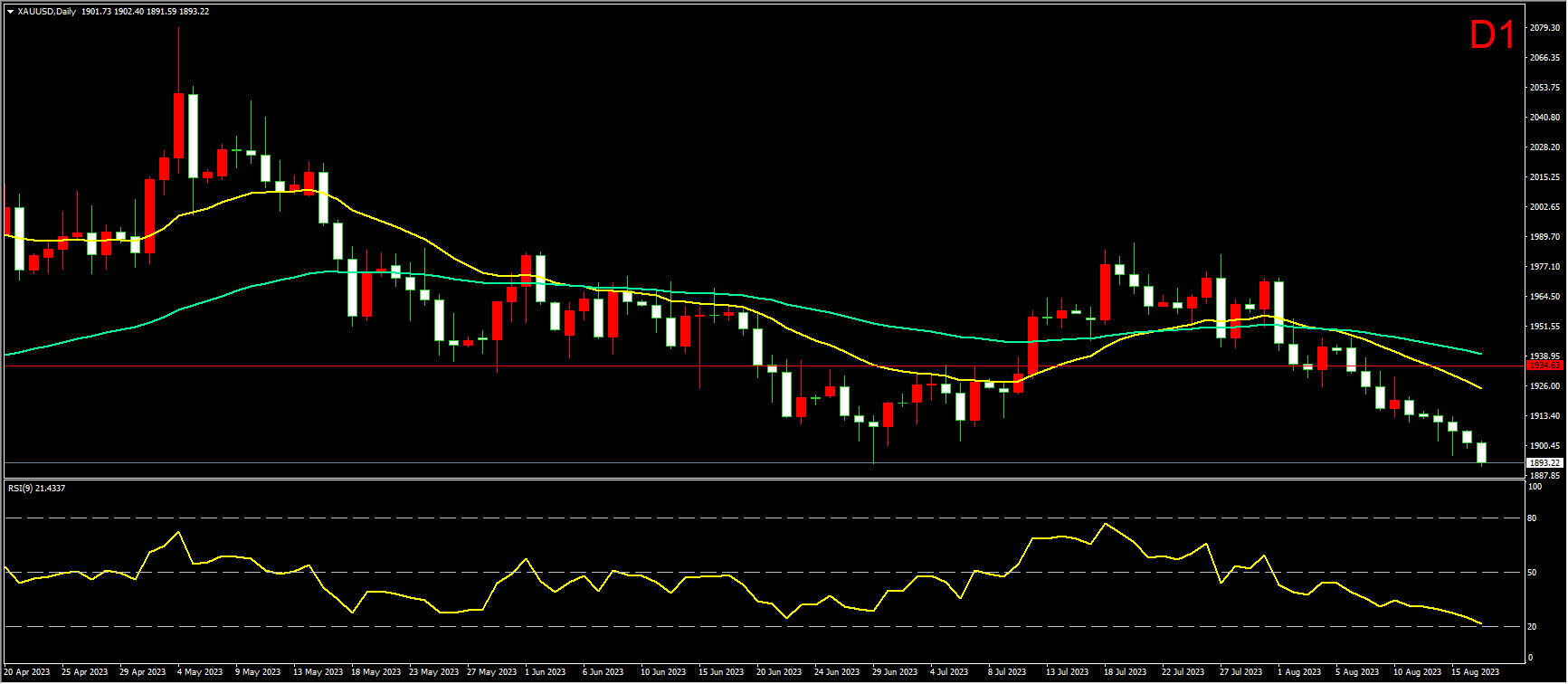1568x684 pixels.
Task: Click the 29 Apr 2023 date label
Action: (143, 672)
